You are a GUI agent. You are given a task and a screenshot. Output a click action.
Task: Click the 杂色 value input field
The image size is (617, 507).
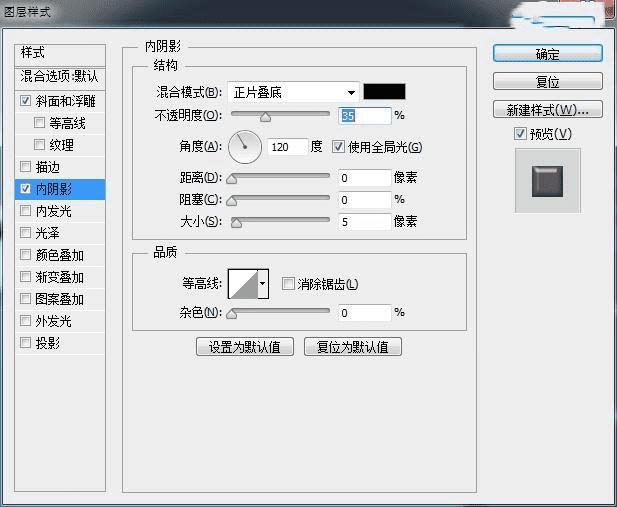coord(365,313)
